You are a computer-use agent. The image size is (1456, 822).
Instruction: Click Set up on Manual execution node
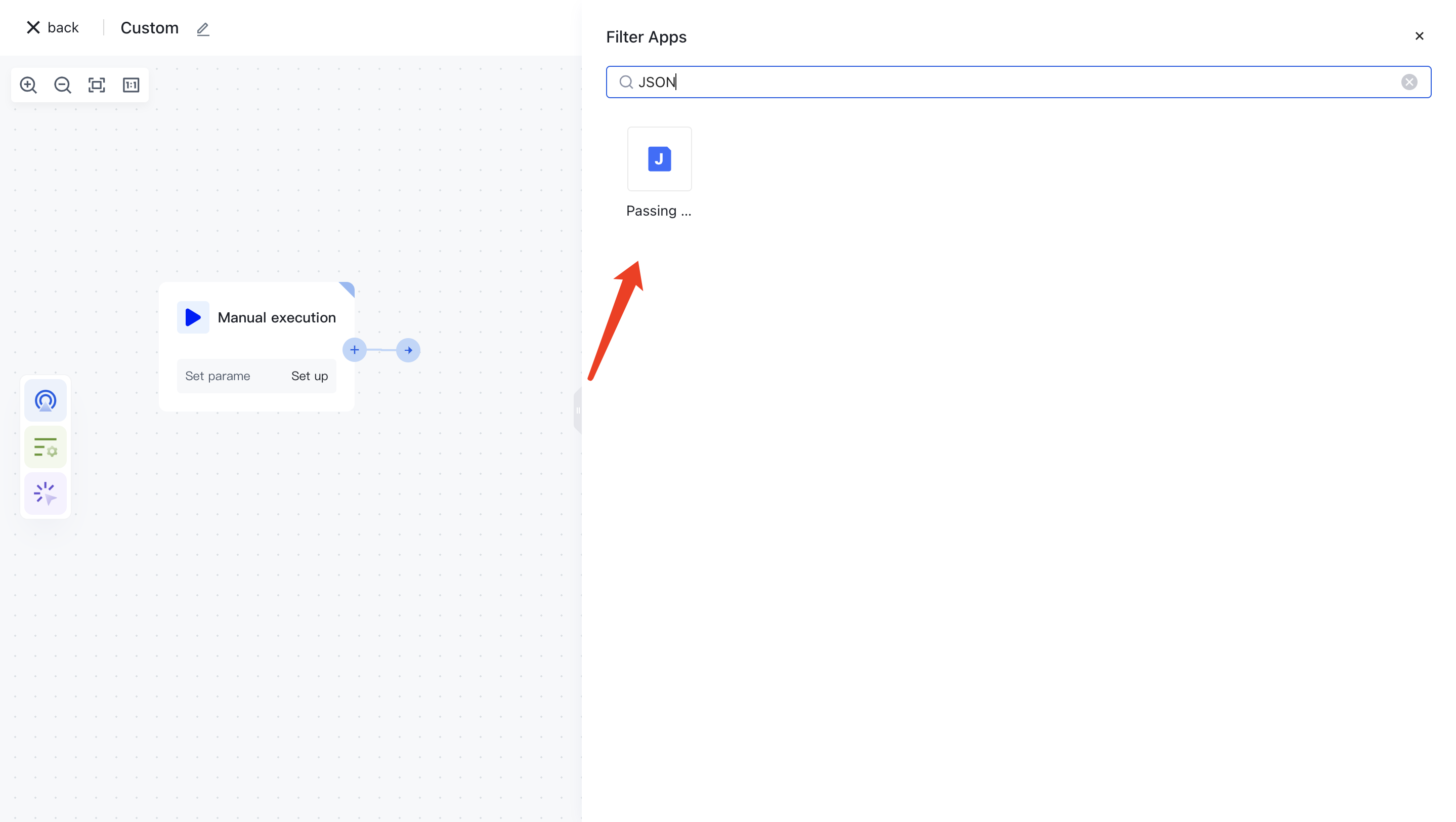(309, 376)
